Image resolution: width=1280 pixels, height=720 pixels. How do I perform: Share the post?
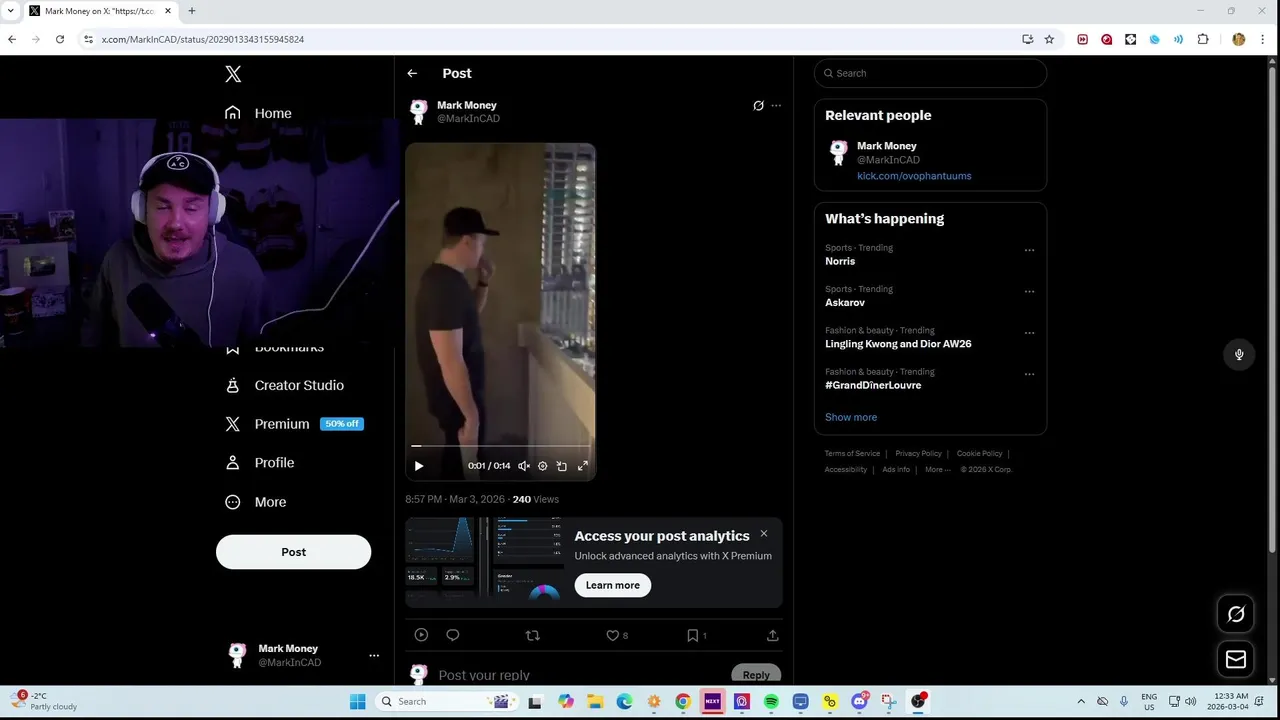772,635
